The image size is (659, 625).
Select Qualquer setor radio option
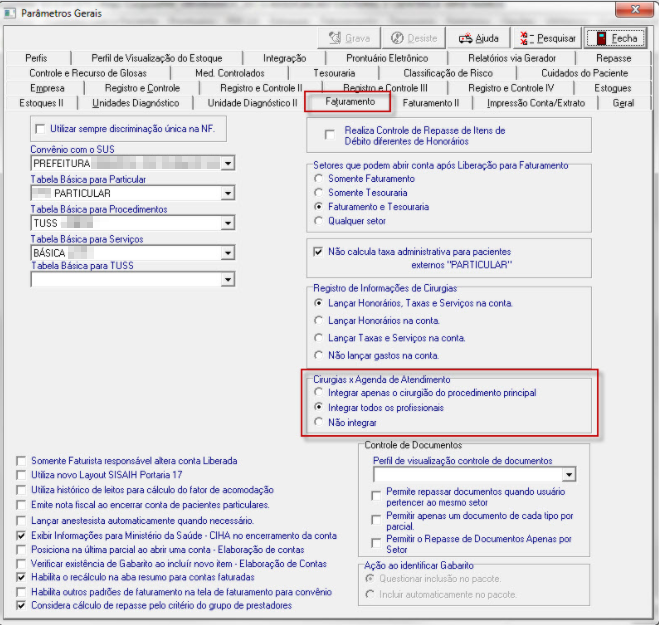point(319,221)
